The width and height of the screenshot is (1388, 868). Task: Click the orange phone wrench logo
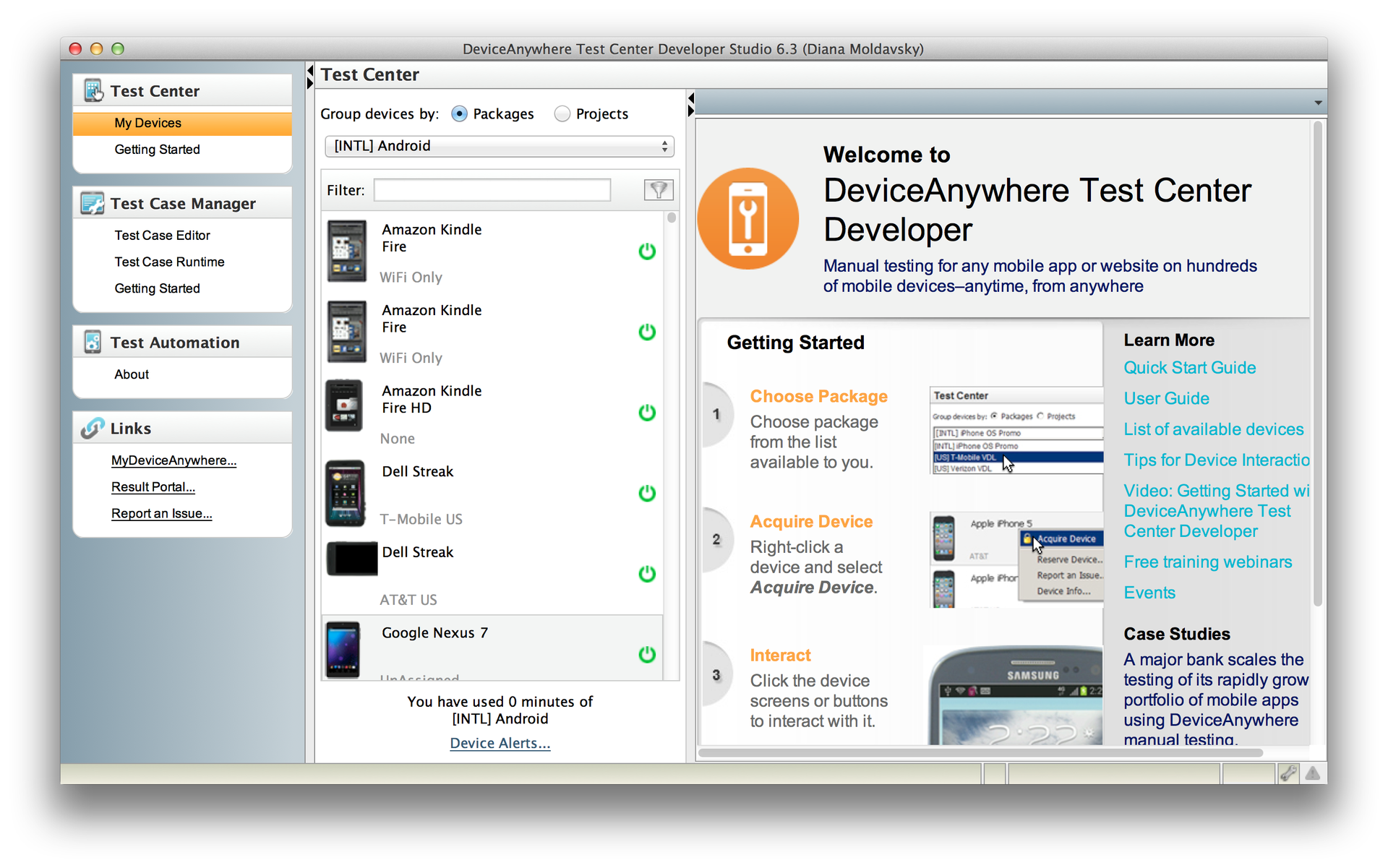click(748, 219)
